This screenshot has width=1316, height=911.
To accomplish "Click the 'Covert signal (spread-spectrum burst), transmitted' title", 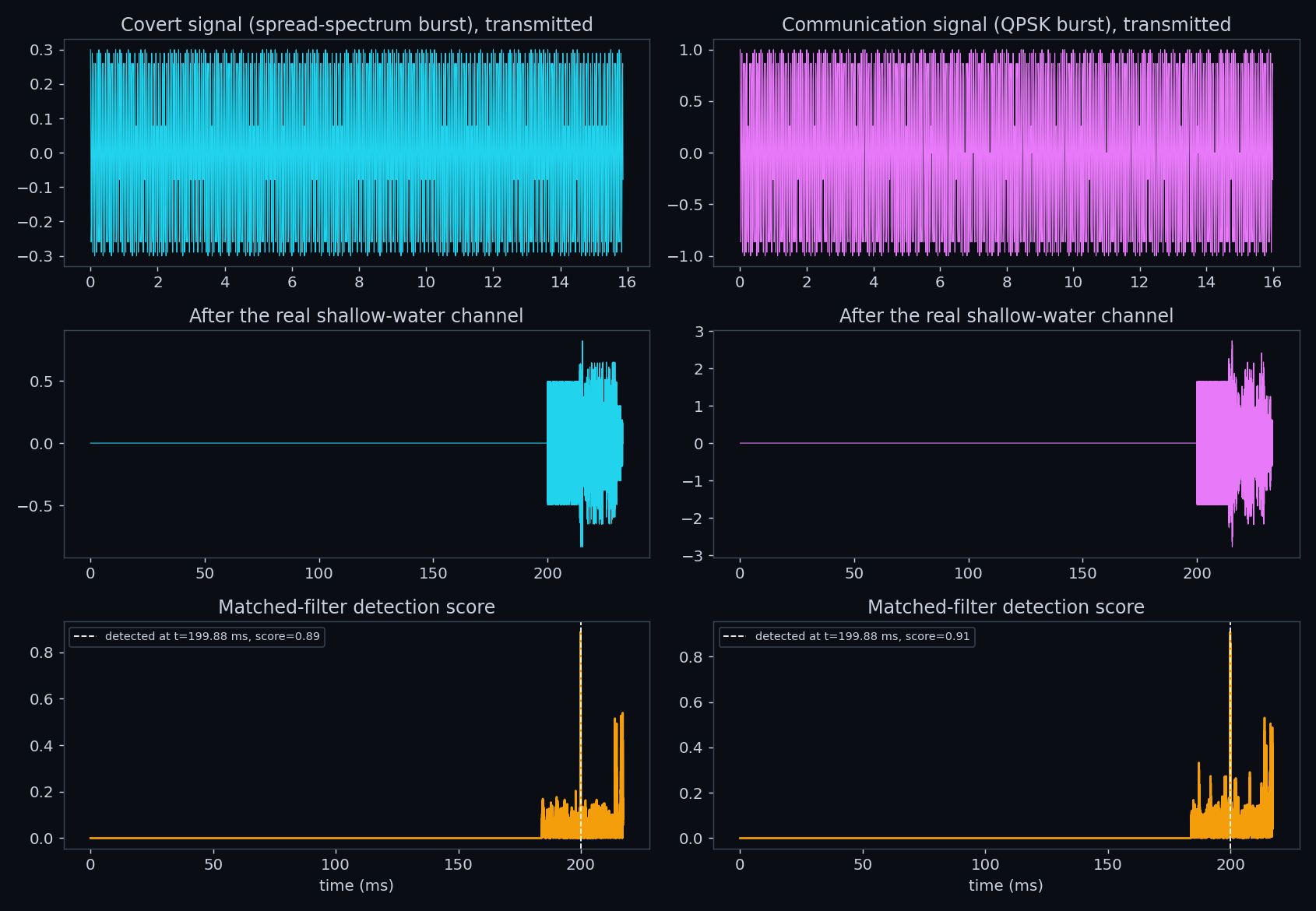I will tap(357, 25).
